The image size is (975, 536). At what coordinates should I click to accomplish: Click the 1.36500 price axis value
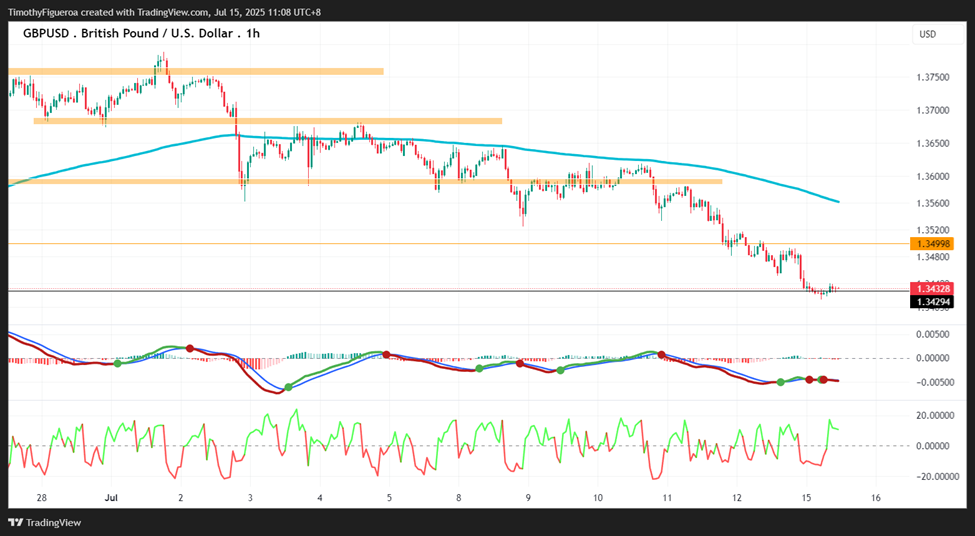(x=933, y=143)
